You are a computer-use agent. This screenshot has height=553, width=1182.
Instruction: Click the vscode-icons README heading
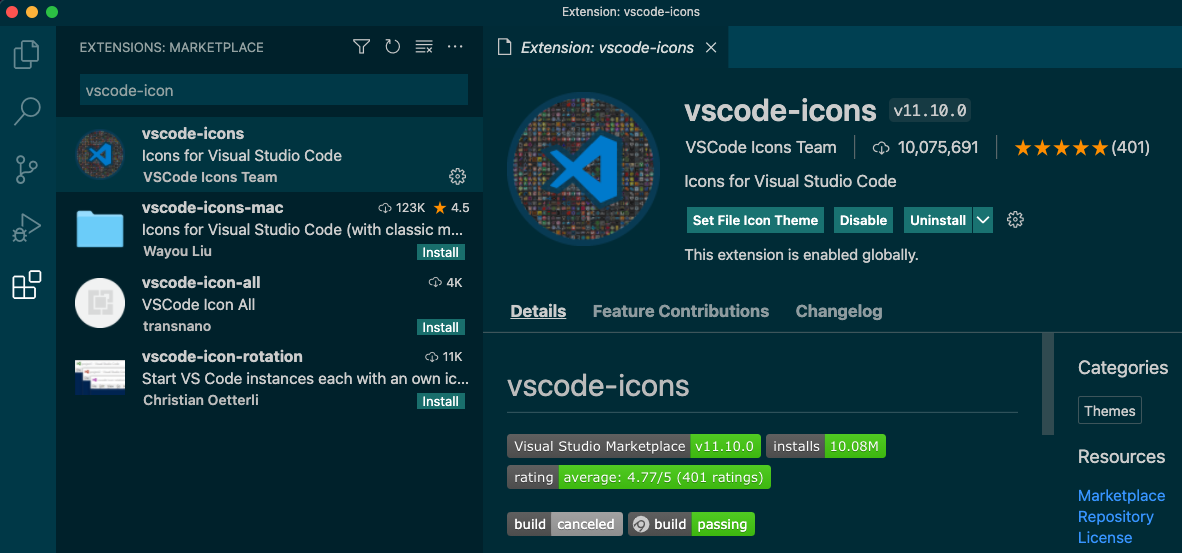(x=599, y=386)
